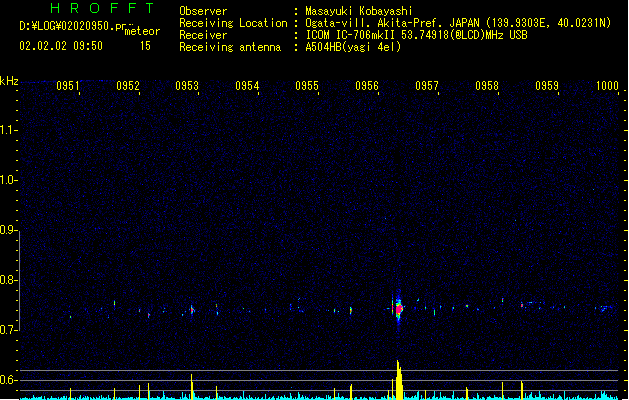Click the 0952 time marker
The height and width of the screenshot is (400, 629).
tap(128, 85)
